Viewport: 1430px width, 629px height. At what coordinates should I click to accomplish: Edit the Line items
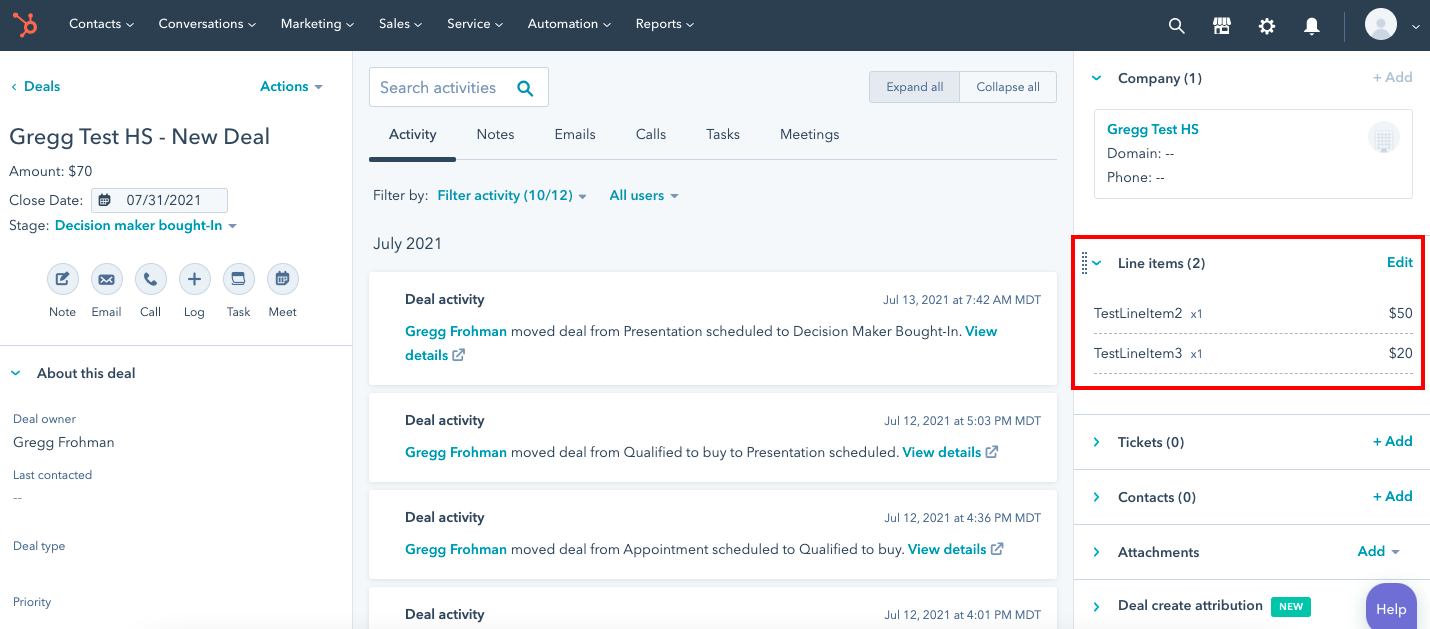pos(1400,263)
